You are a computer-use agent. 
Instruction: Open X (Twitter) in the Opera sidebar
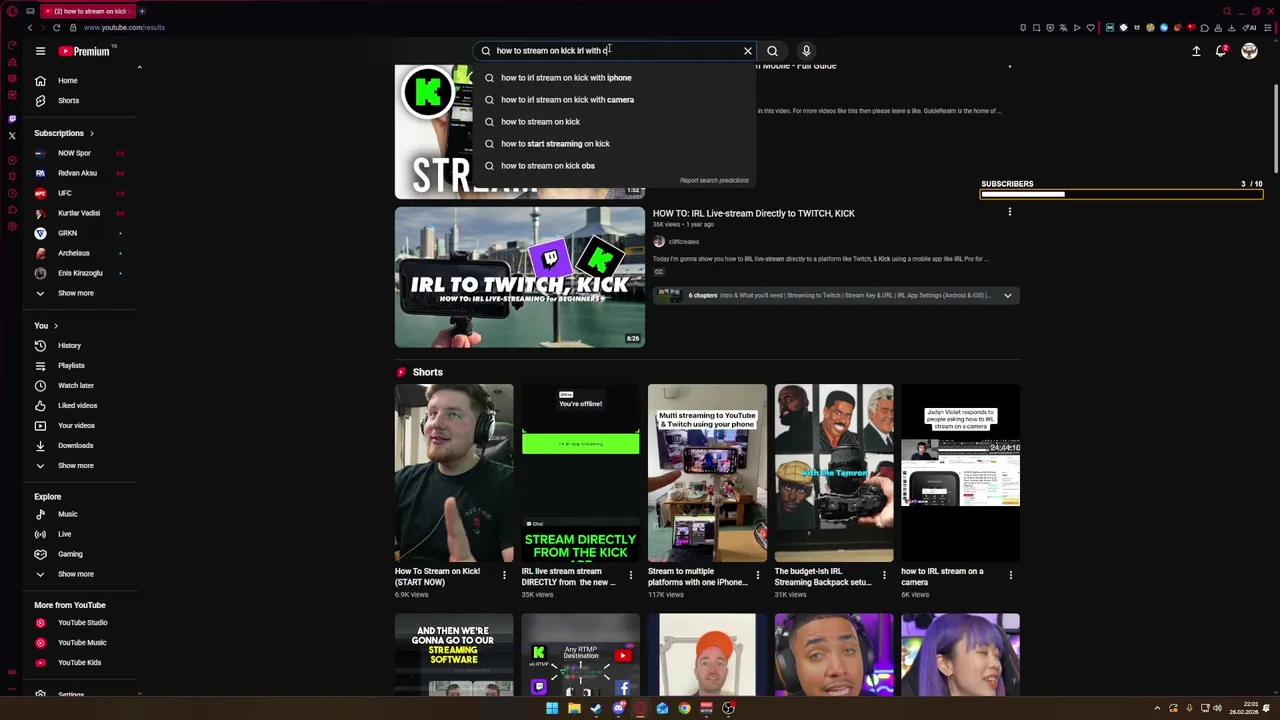coord(12,136)
